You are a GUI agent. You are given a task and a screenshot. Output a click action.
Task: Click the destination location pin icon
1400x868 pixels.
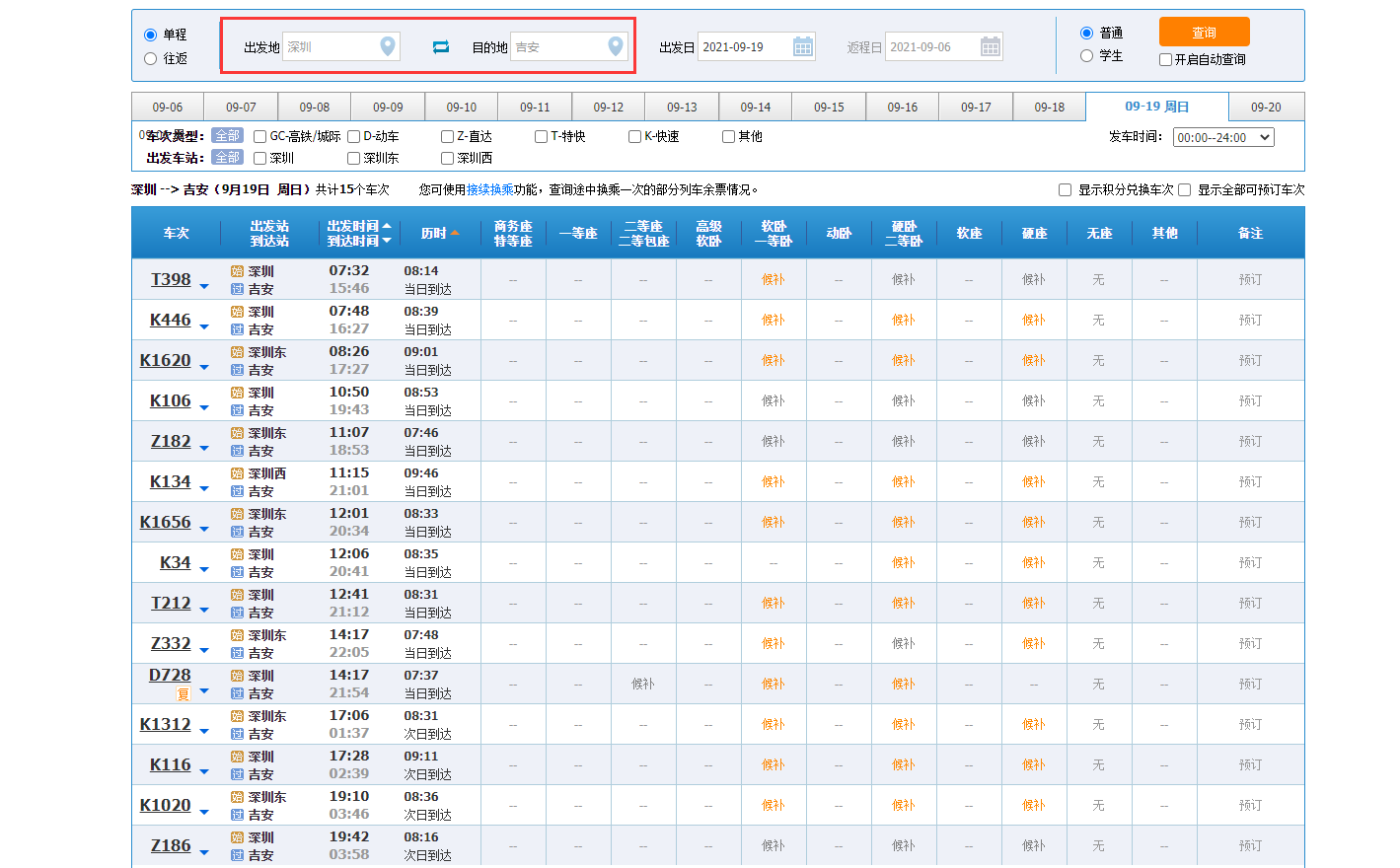[x=616, y=46]
